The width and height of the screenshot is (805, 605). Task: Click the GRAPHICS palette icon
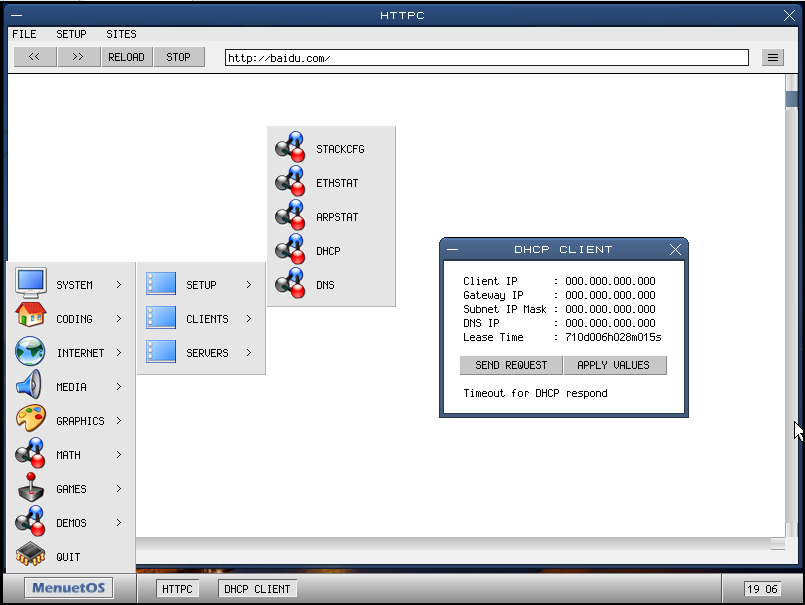(31, 420)
